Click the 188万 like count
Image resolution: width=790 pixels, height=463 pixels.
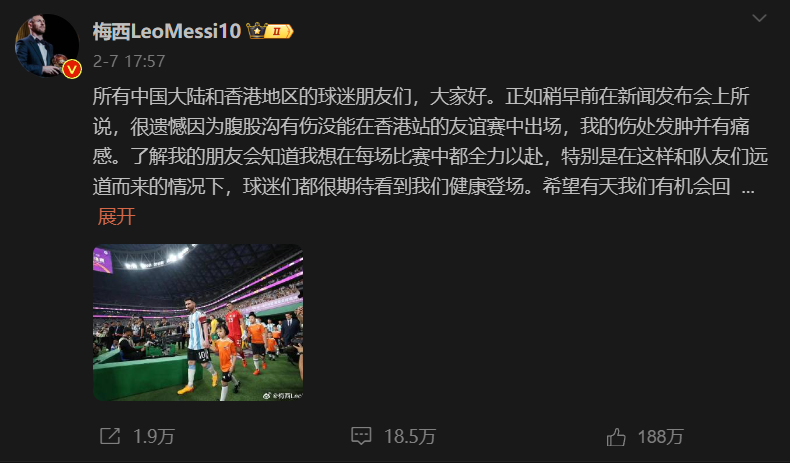click(661, 436)
